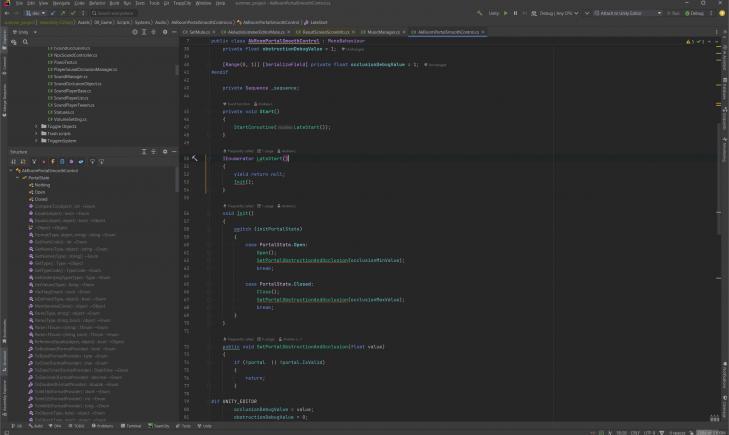Open the Unity view selector in Explorer panel
This screenshot has width=729, height=435.
(25, 32)
